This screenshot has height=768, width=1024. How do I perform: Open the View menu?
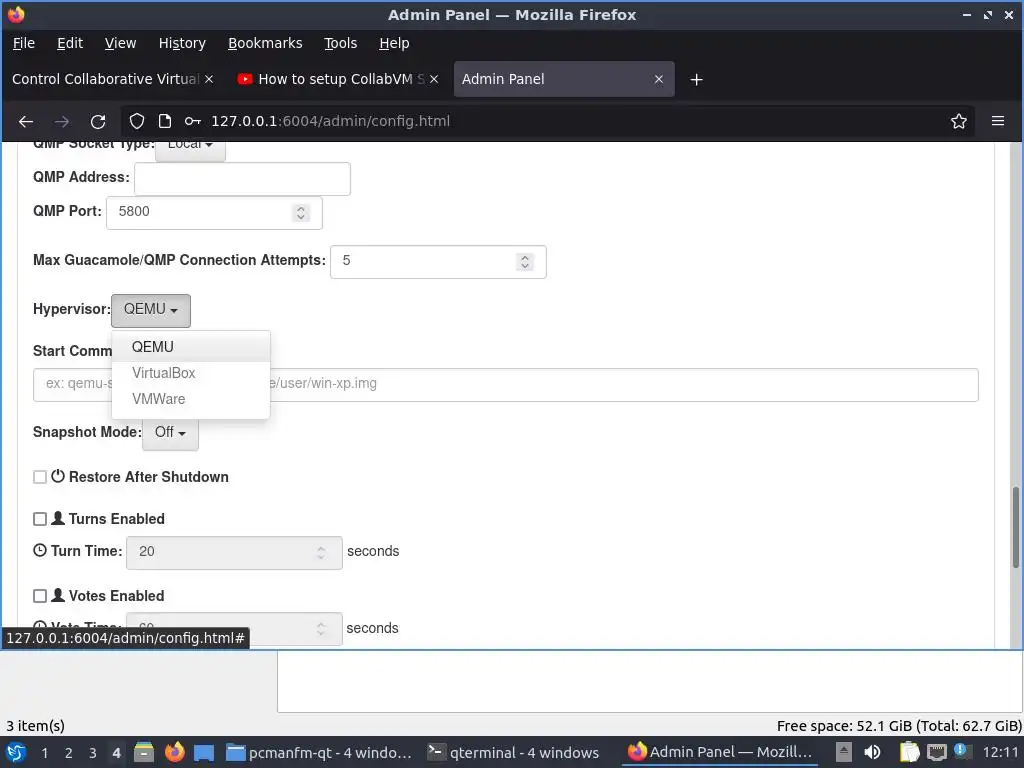(x=120, y=43)
